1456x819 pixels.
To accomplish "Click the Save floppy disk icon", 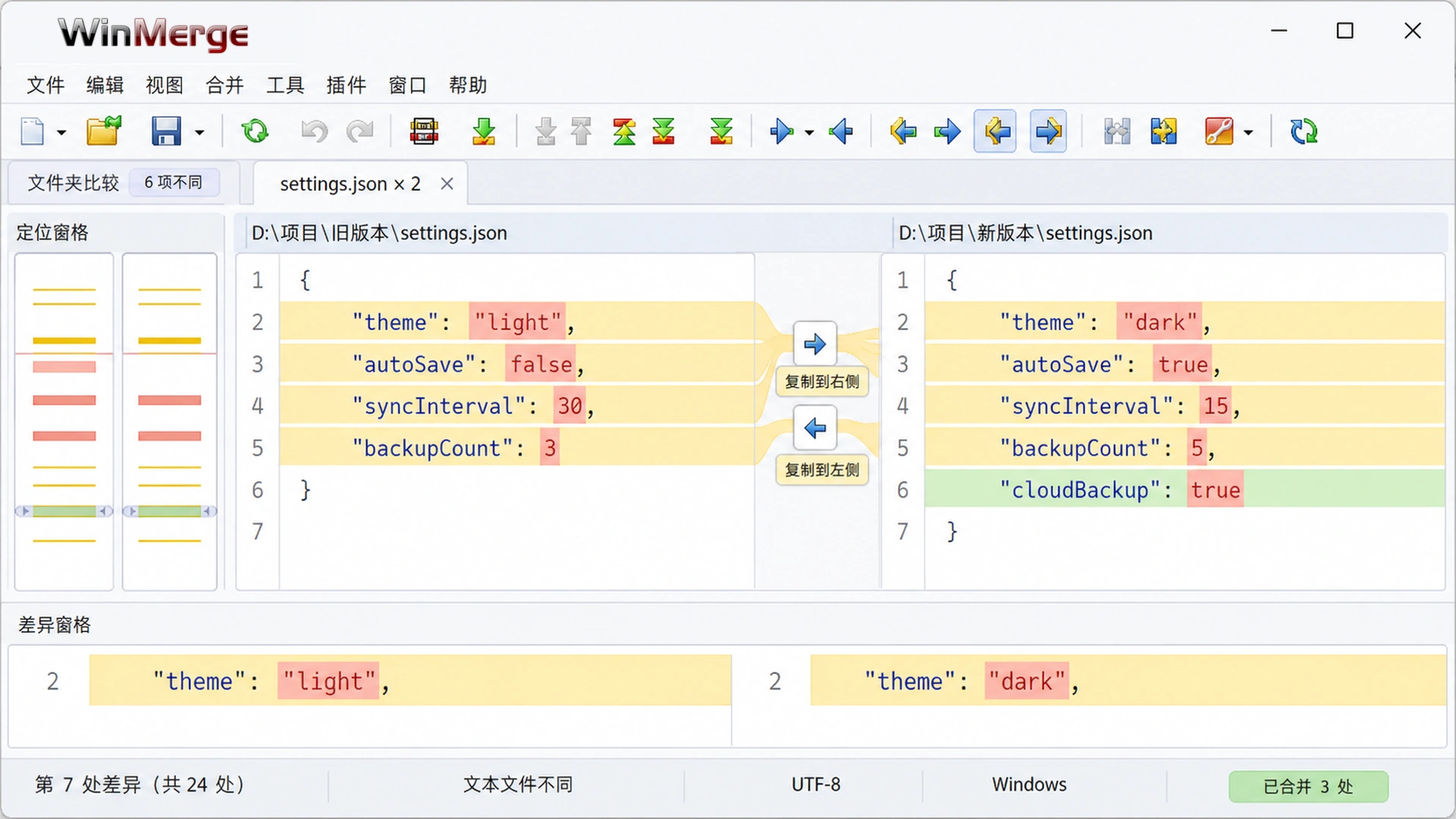I will tap(166, 131).
